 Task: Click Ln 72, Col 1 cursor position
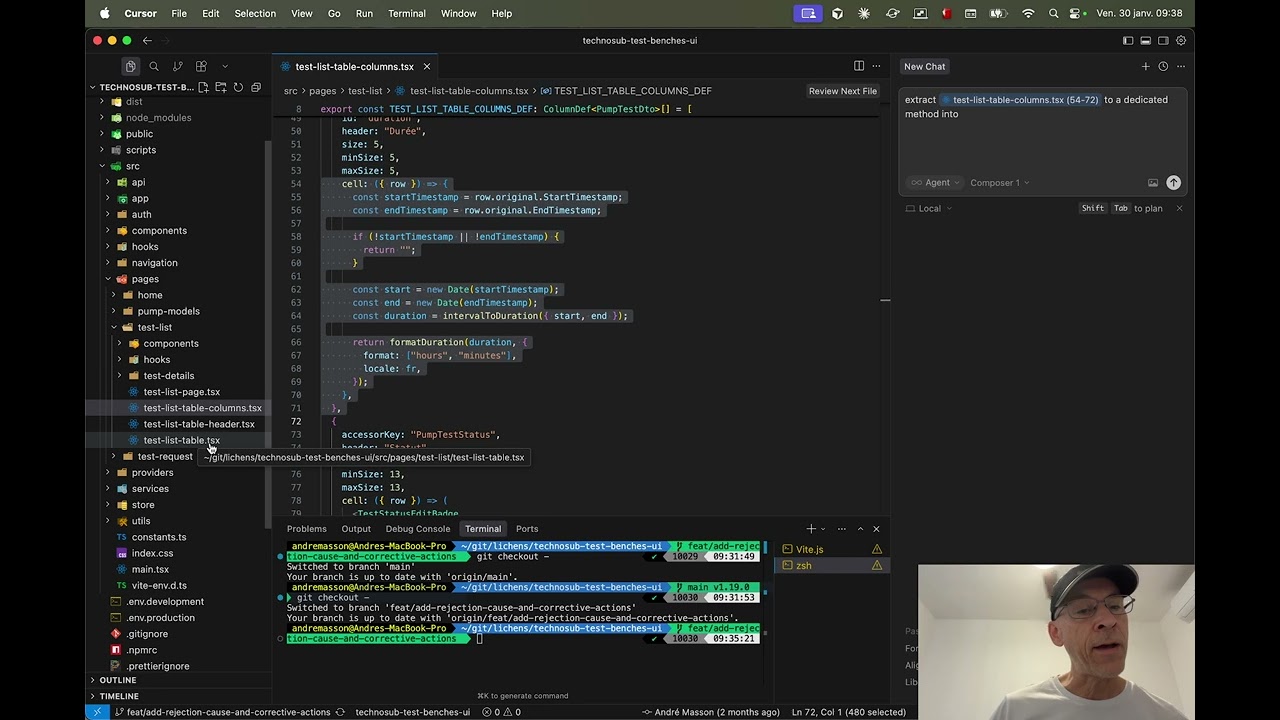coord(849,712)
